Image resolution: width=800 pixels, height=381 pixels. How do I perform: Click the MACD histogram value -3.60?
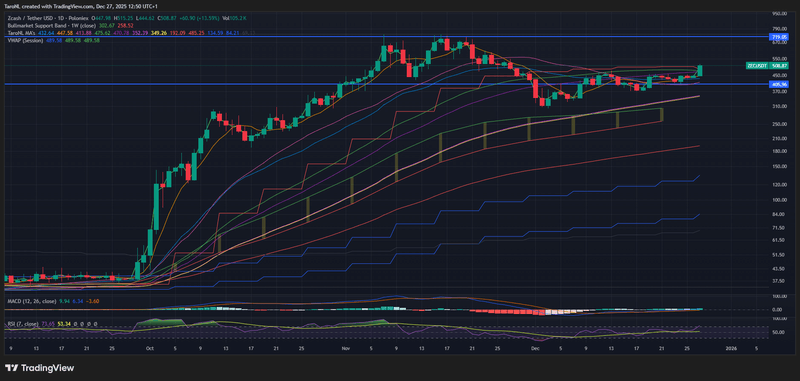tap(92, 301)
